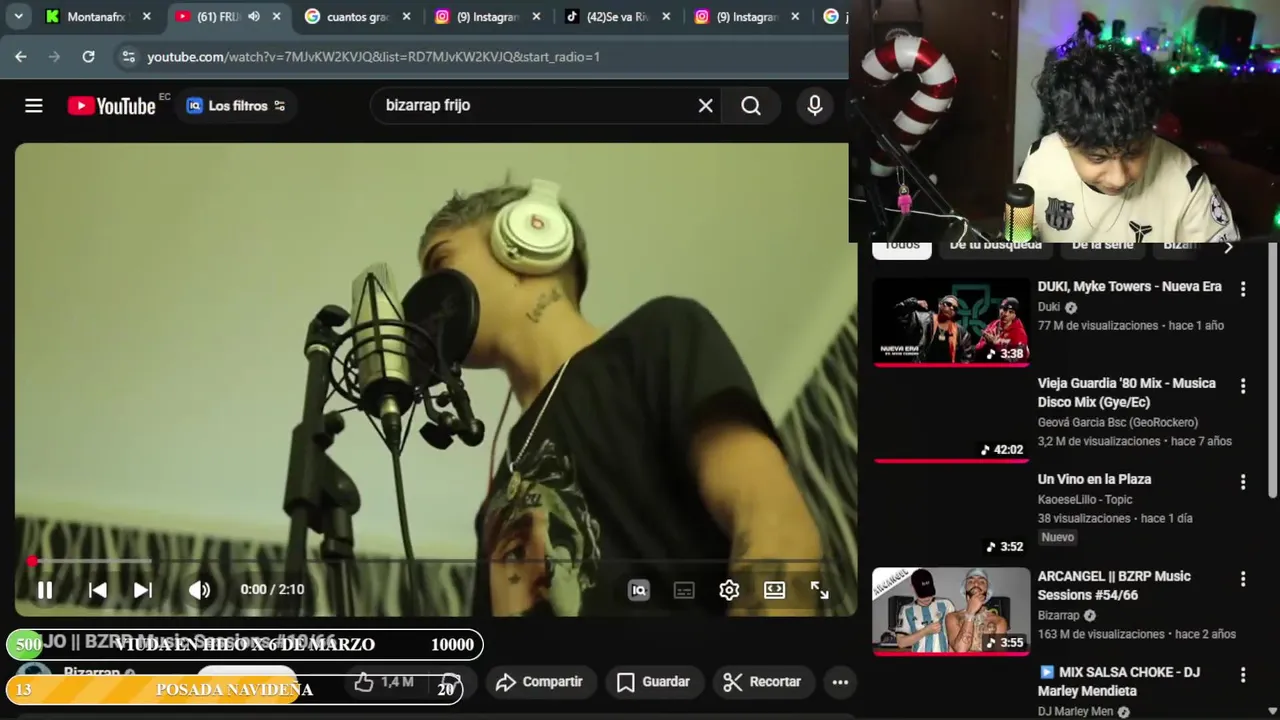This screenshot has height=720, width=1280.
Task: Click the 0:00 / 2:10 time display
Action: (x=272, y=590)
